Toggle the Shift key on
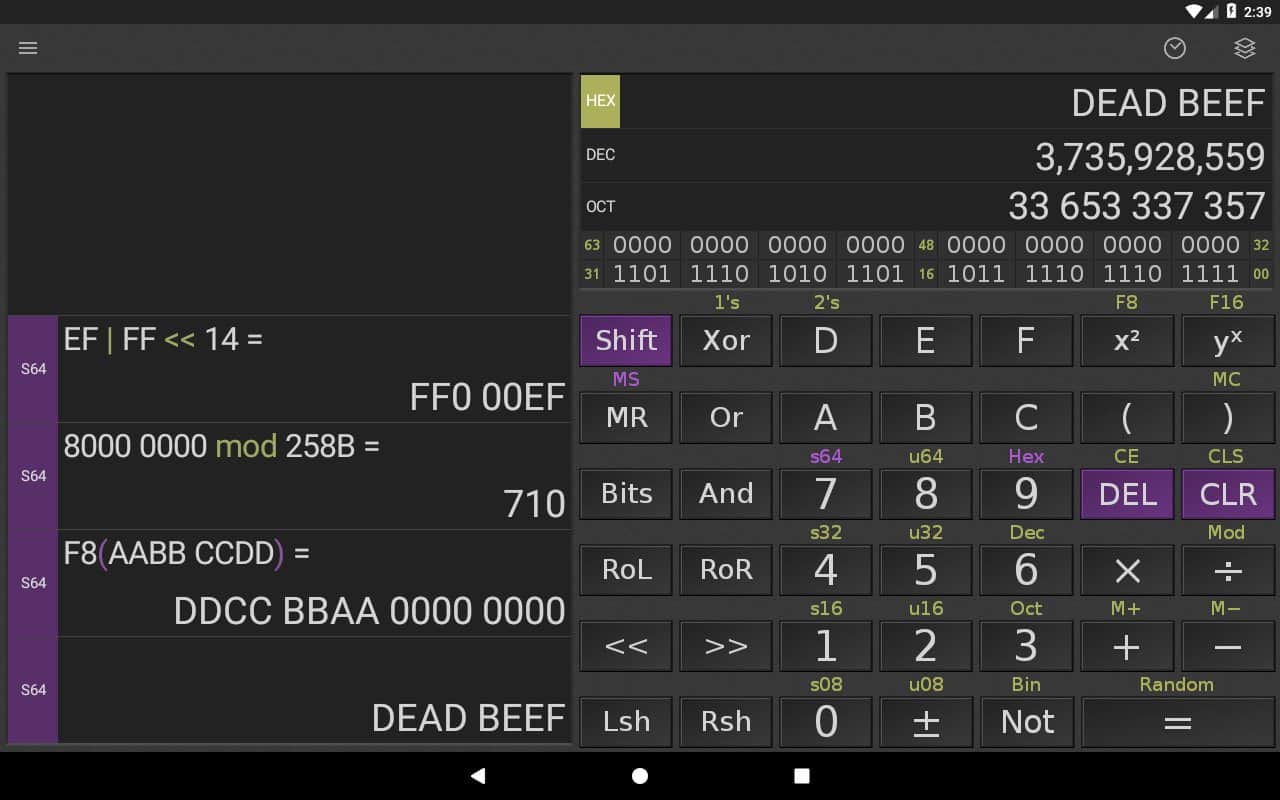Screen dimensions: 1280x800 click(x=626, y=341)
